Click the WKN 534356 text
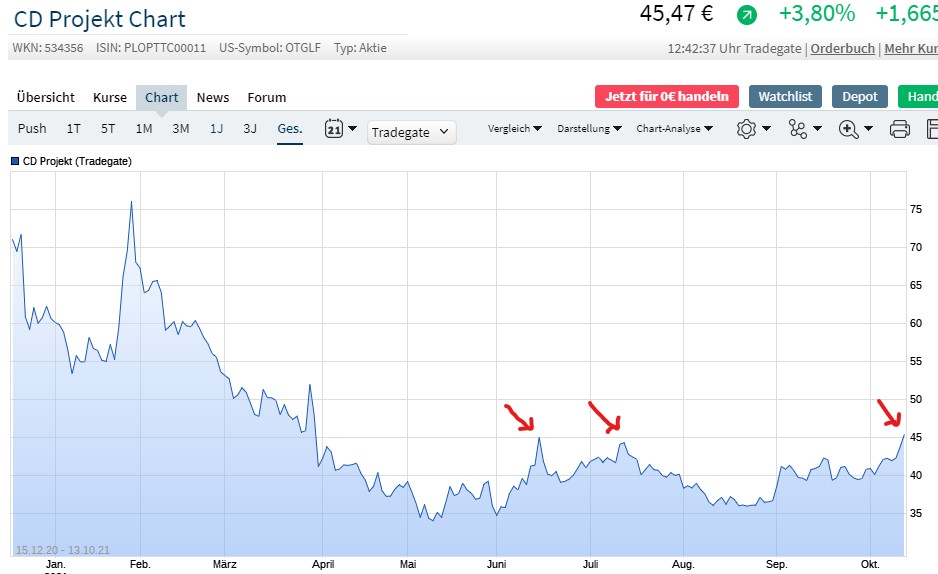Image resolution: width=938 pixels, height=574 pixels. point(48,48)
